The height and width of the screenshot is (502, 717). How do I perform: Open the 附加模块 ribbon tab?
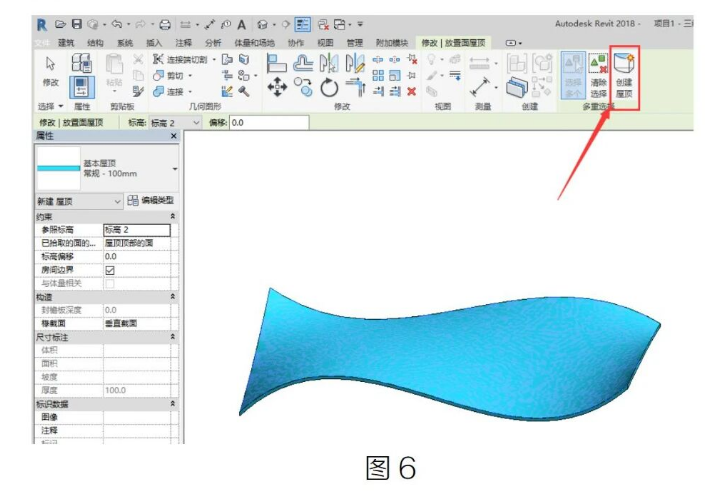coord(392,43)
